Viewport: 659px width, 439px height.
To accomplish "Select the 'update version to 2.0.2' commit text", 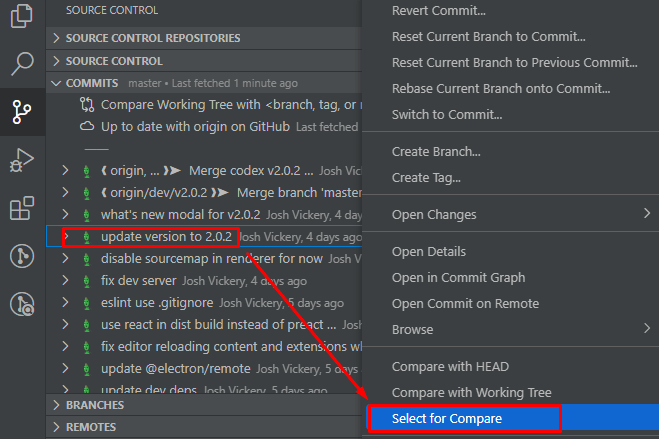I will point(166,237).
